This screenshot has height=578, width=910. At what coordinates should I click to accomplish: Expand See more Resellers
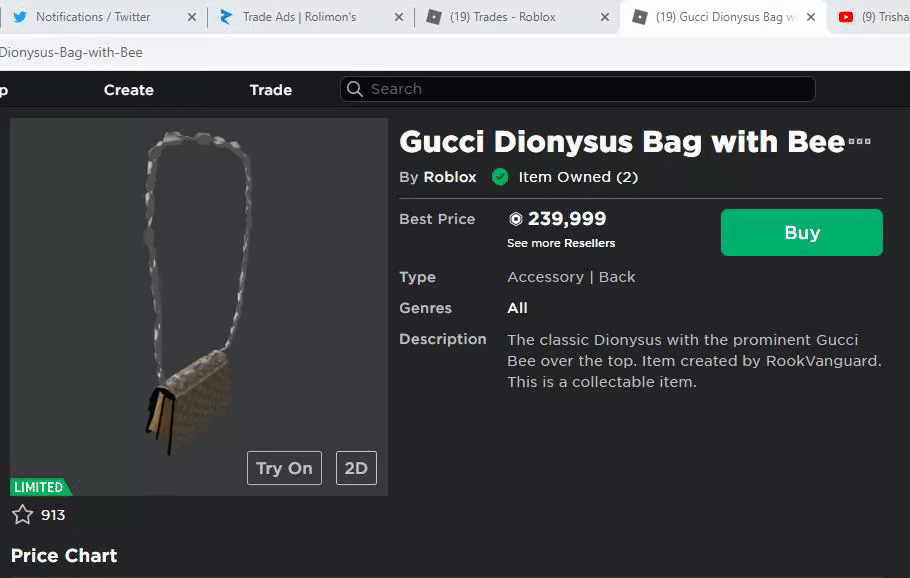click(561, 243)
